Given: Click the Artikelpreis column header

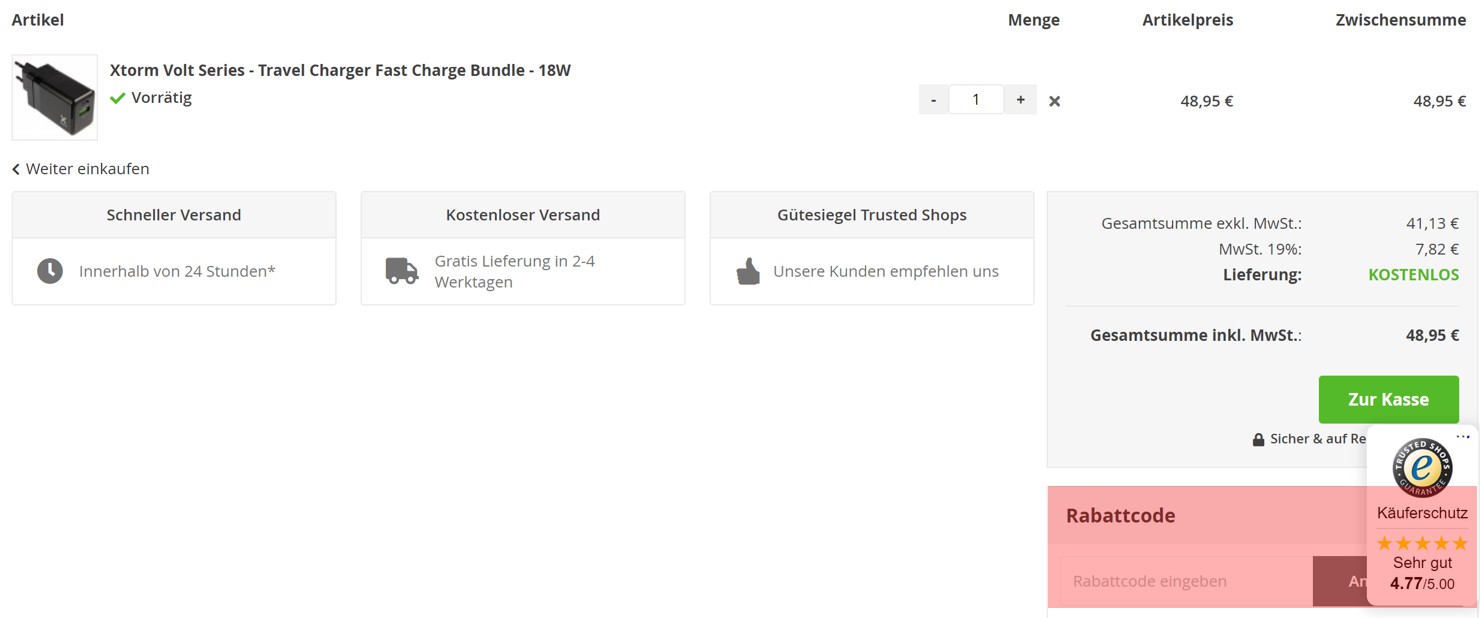Looking at the screenshot, I should (1188, 20).
